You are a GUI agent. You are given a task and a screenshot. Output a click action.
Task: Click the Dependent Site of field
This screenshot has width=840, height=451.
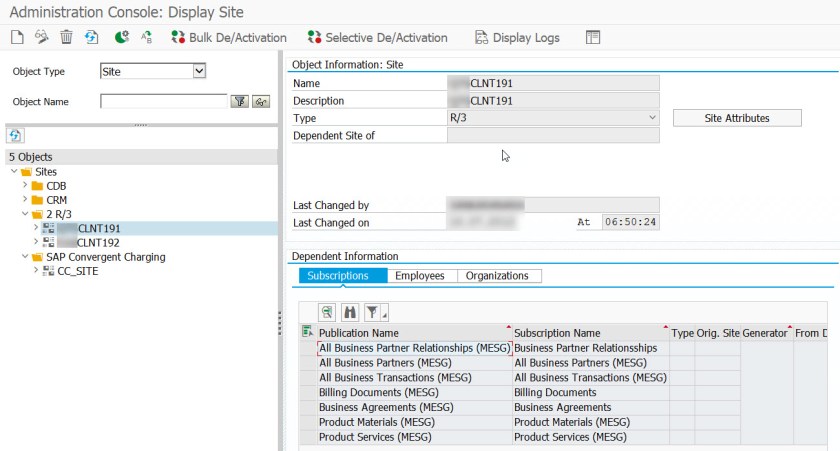(x=553, y=136)
